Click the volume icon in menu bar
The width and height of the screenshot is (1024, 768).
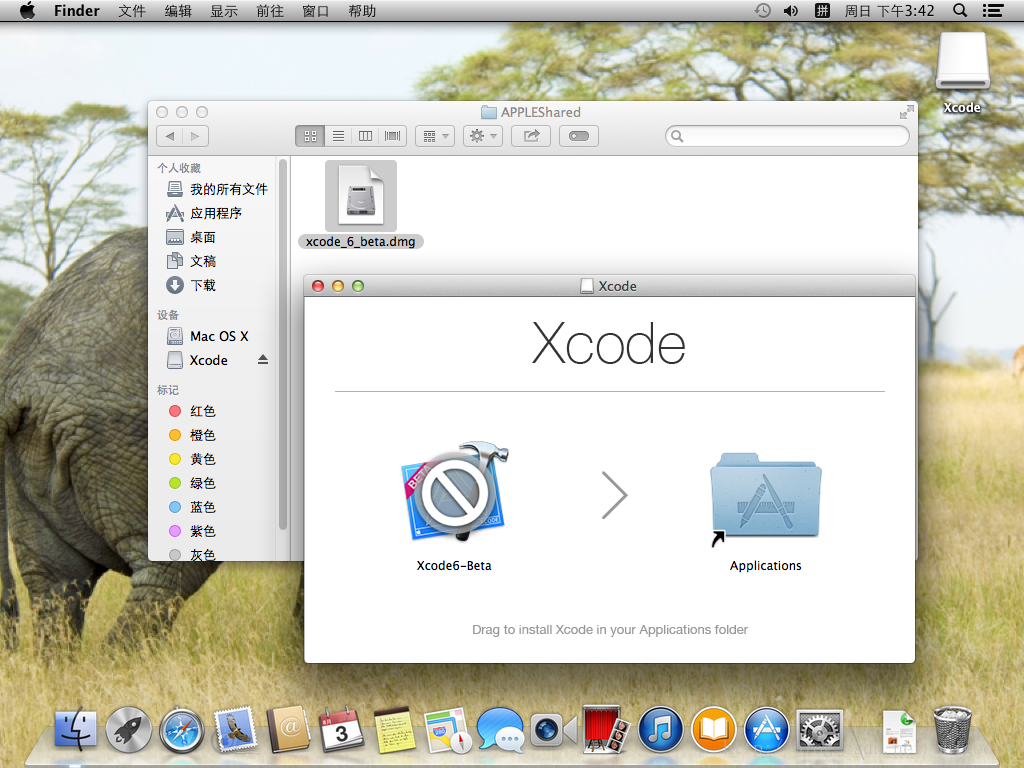point(791,10)
